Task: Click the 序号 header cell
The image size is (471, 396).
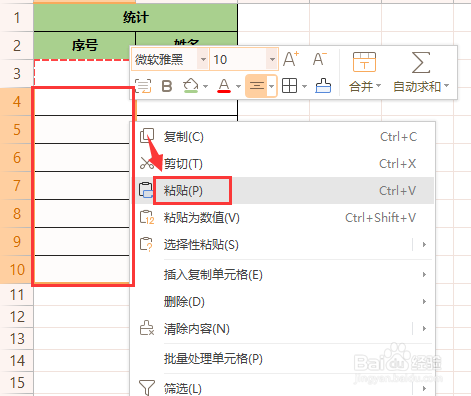Action: [85, 46]
